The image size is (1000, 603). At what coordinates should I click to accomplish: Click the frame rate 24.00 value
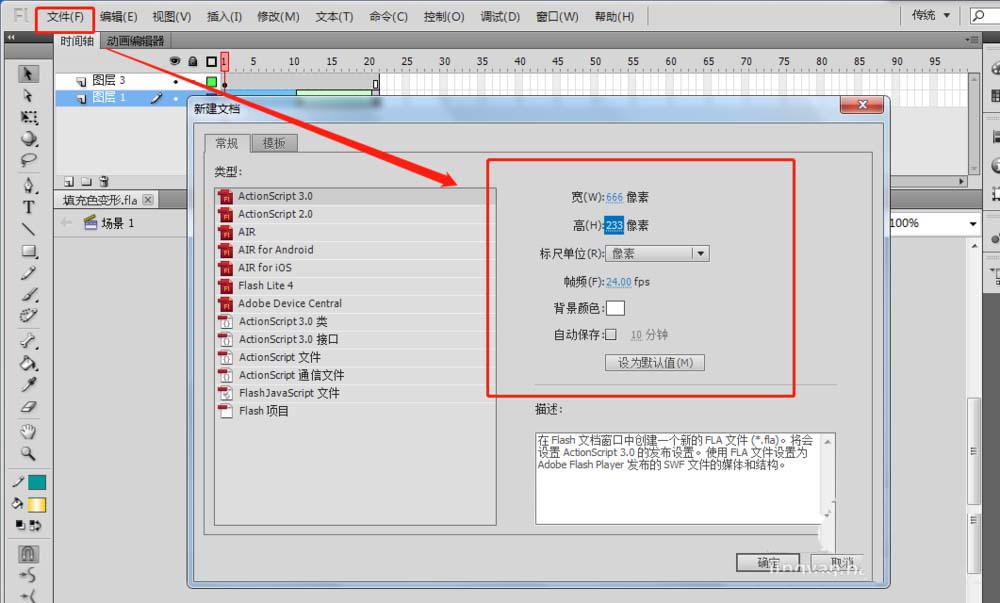pos(619,282)
